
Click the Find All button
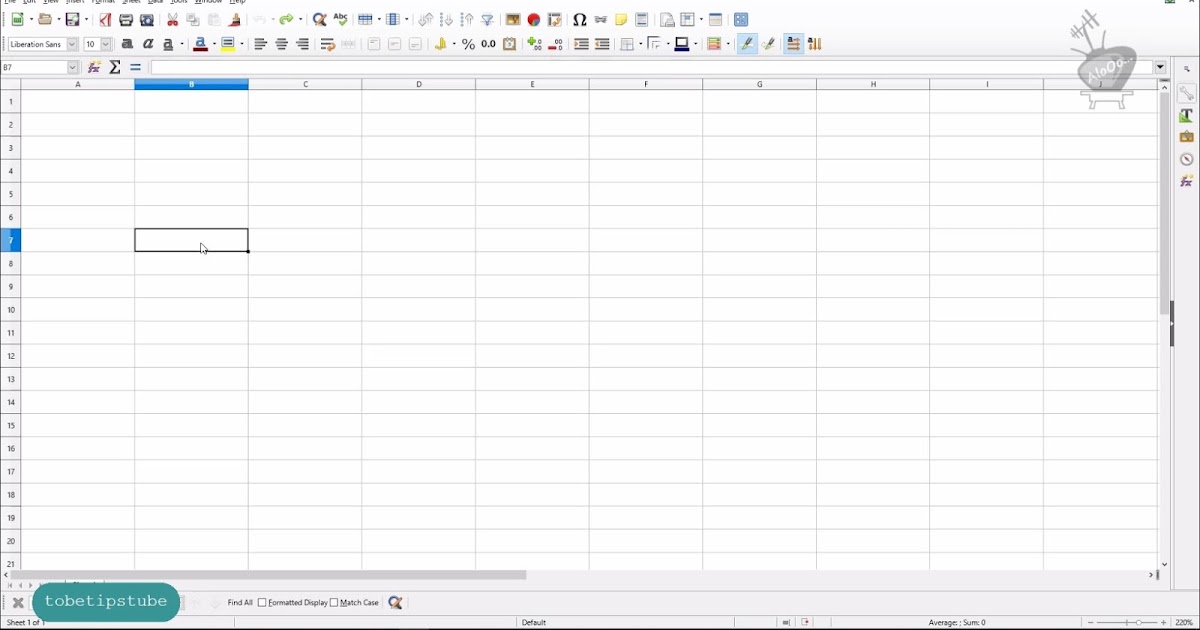pyautogui.click(x=240, y=603)
